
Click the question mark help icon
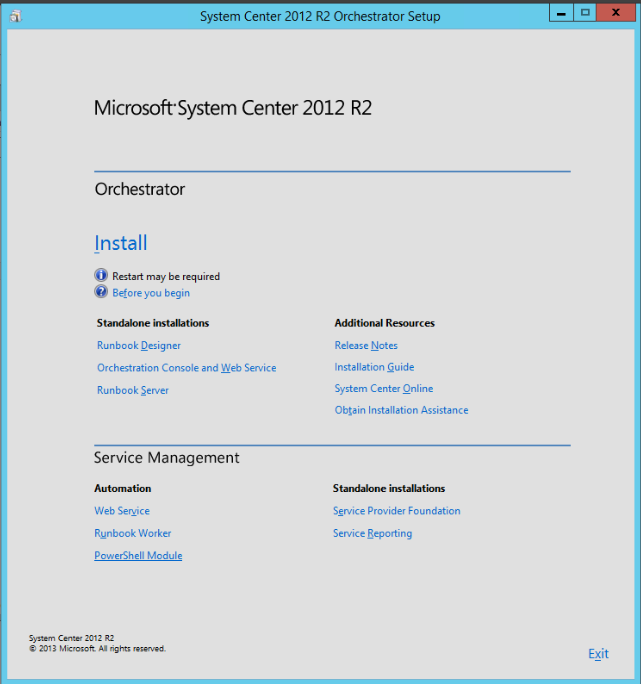pyautogui.click(x=100, y=292)
